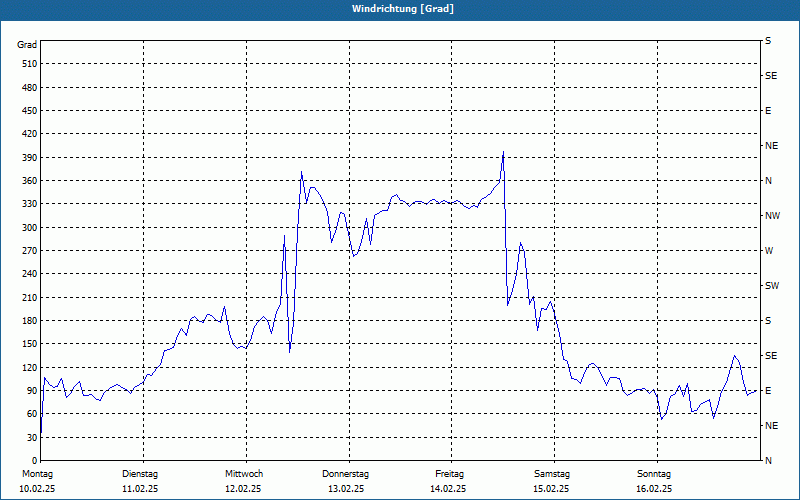Click the 'W' compass label on the right axis

769,251
